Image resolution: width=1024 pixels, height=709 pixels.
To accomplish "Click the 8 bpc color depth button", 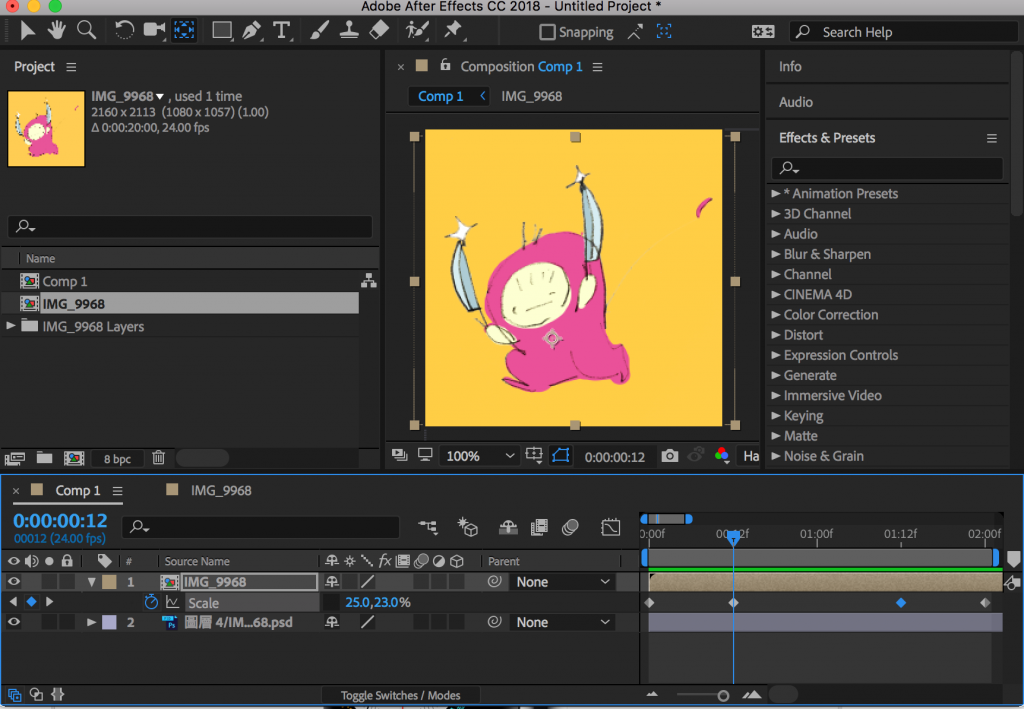I will pyautogui.click(x=117, y=458).
